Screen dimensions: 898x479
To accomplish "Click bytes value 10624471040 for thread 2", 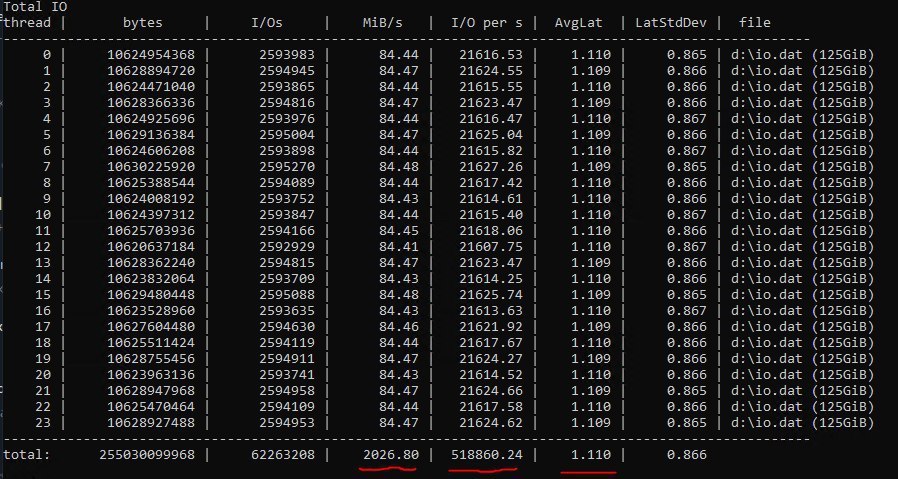I will tap(151, 87).
